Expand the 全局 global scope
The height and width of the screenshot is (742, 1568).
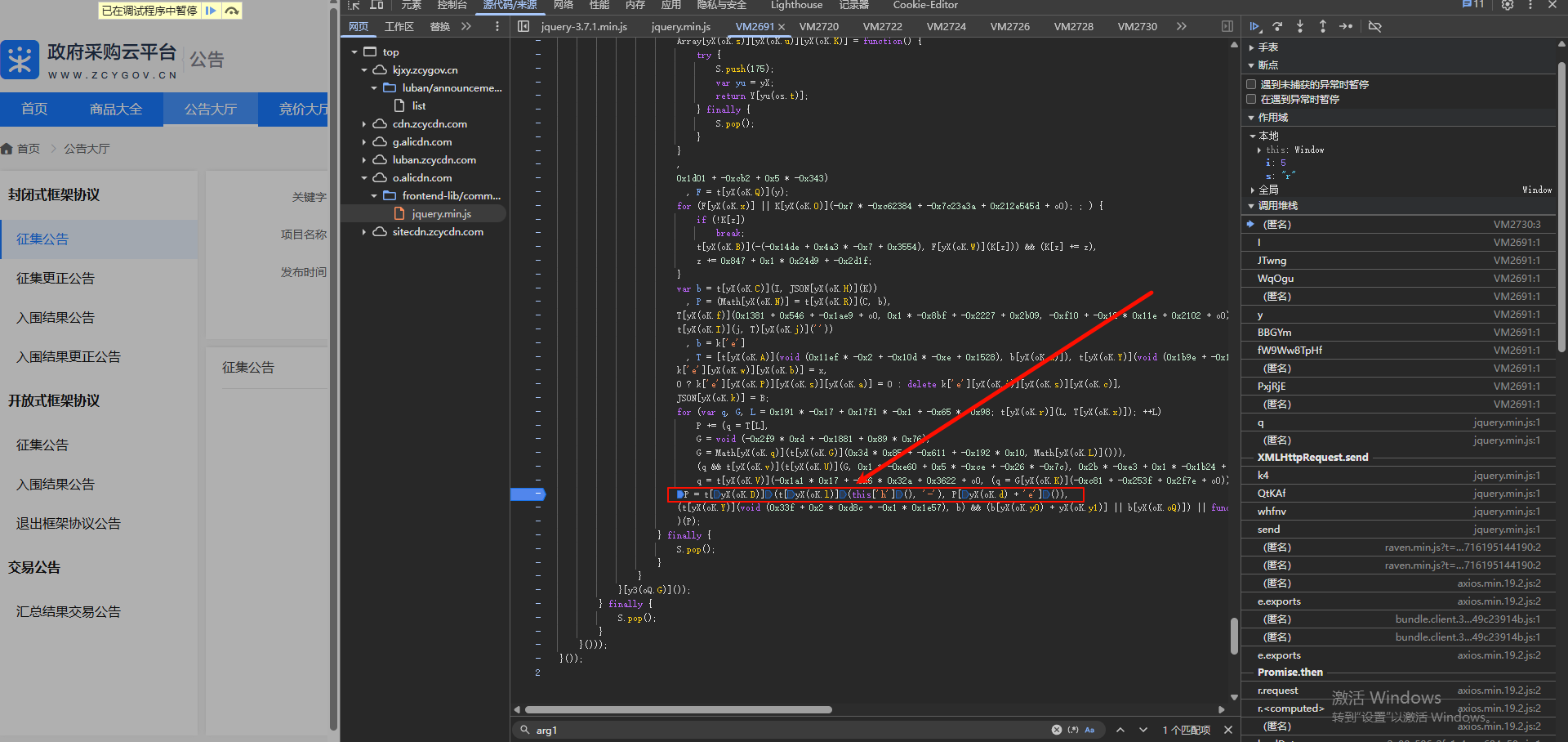click(1251, 190)
